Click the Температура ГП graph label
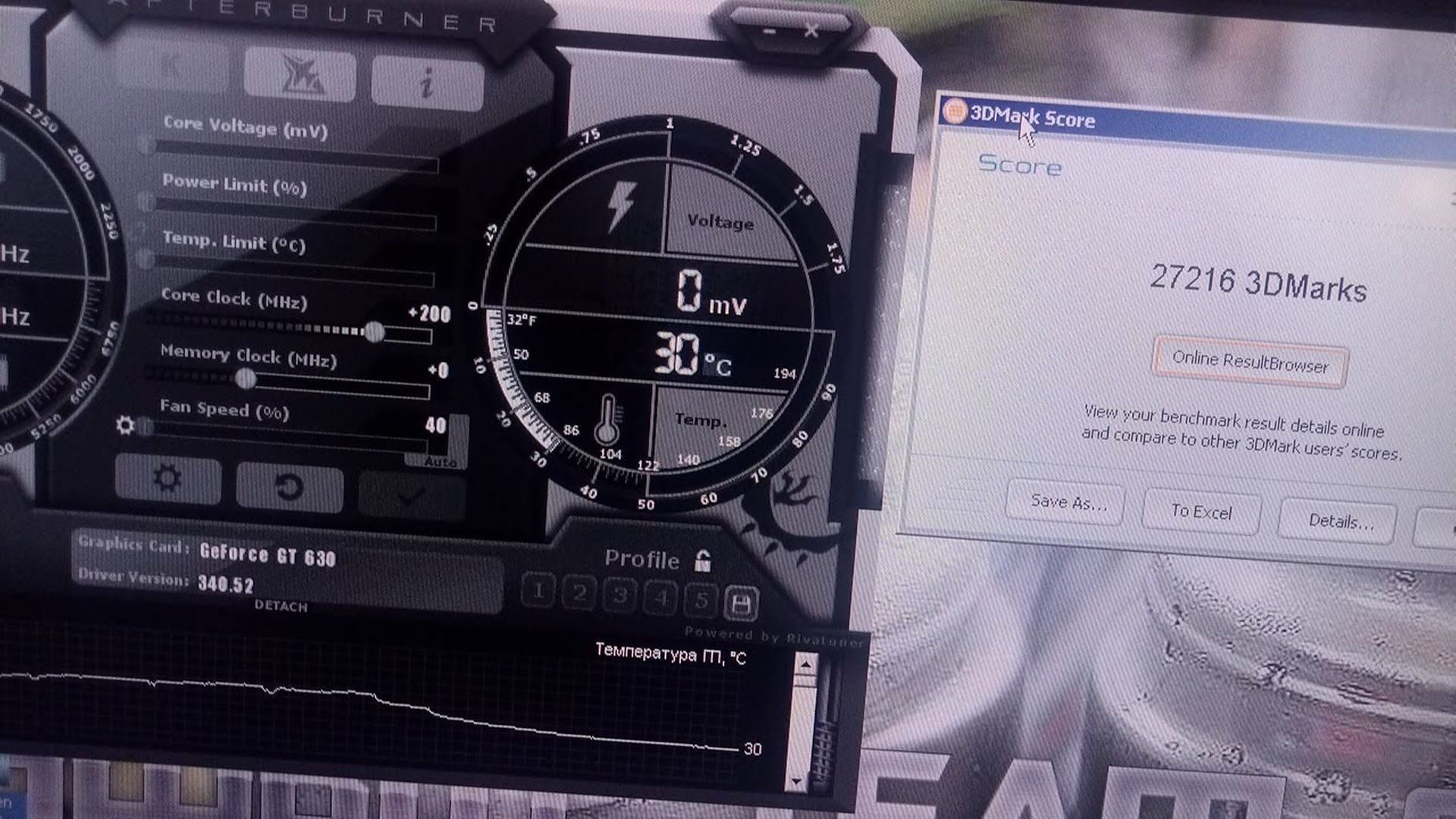This screenshot has width=1456, height=819. [670, 654]
